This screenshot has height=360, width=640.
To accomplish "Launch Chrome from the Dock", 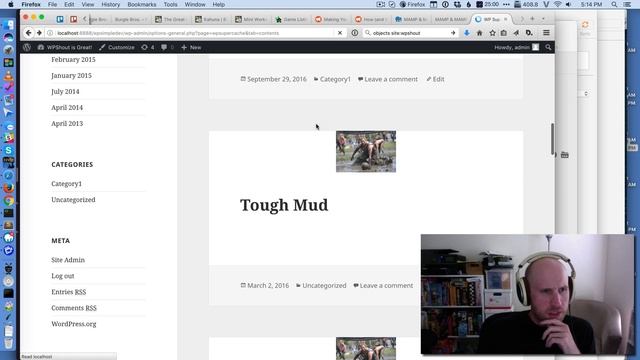I will click(8, 200).
